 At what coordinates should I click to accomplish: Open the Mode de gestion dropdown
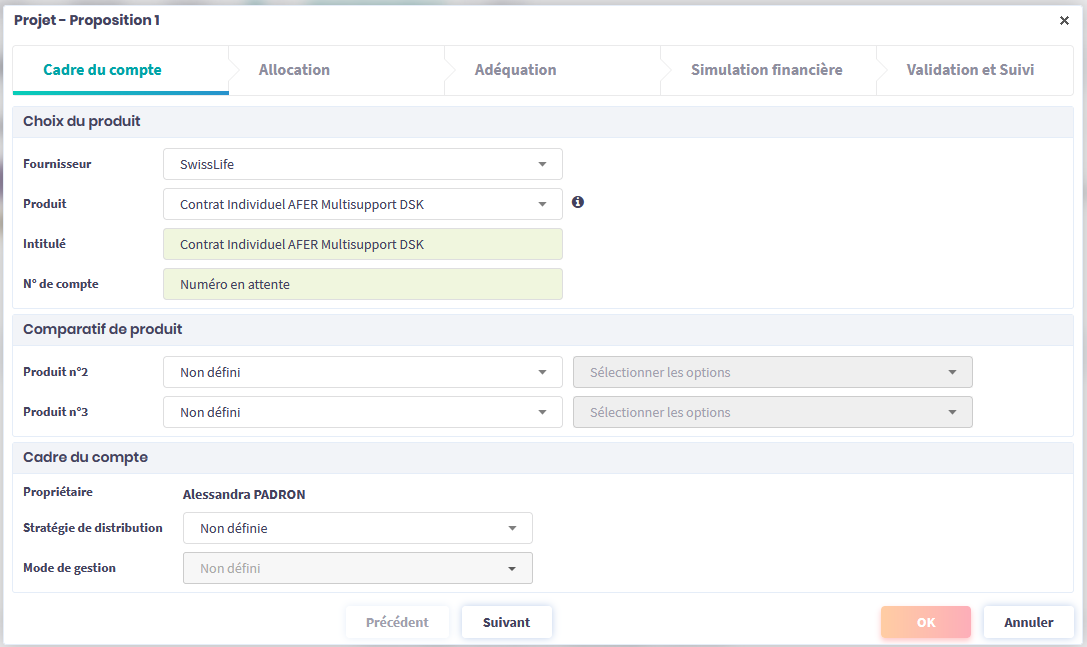(357, 568)
